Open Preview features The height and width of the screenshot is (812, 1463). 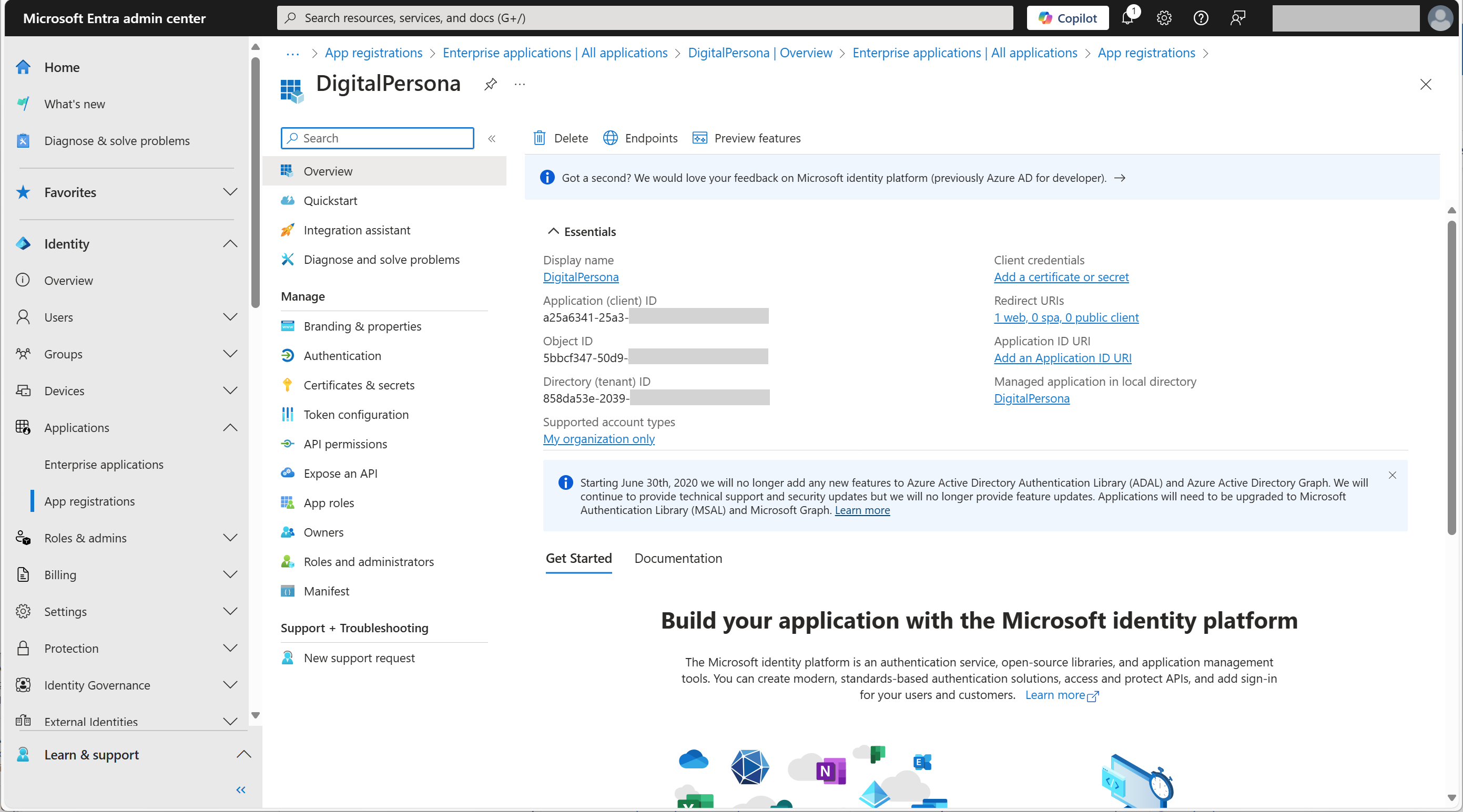(746, 138)
